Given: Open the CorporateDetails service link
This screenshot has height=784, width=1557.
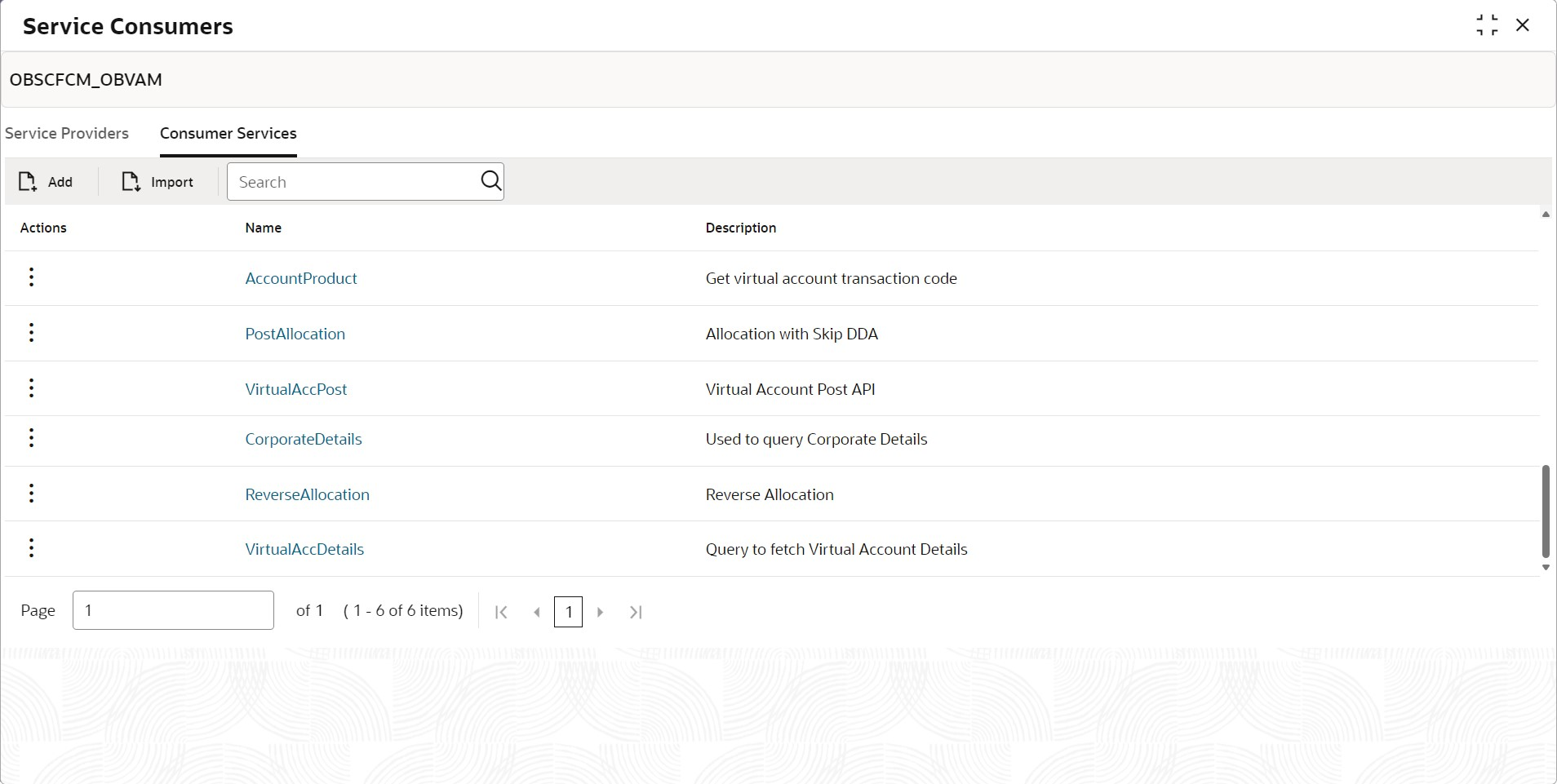Looking at the screenshot, I should pos(304,439).
